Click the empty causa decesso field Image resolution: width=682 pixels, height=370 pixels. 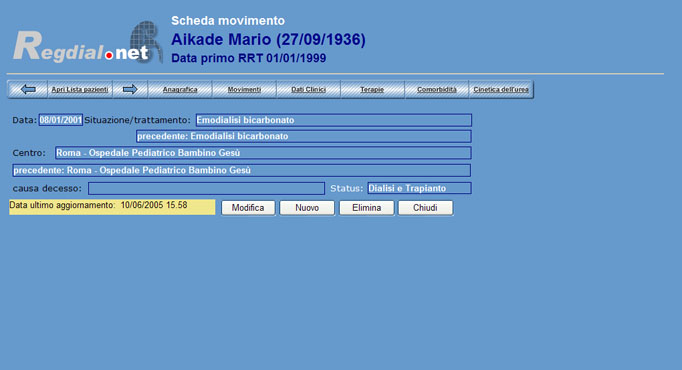206,188
